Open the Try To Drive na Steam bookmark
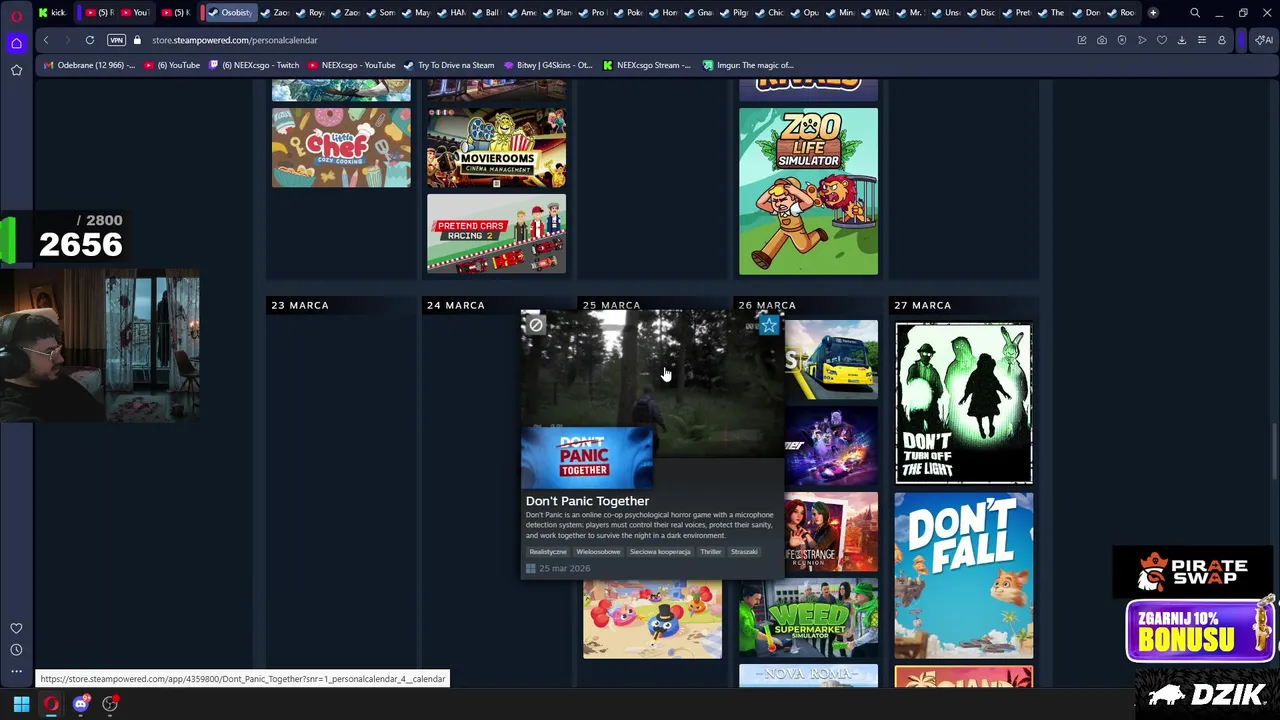1280x720 pixels. point(449,65)
